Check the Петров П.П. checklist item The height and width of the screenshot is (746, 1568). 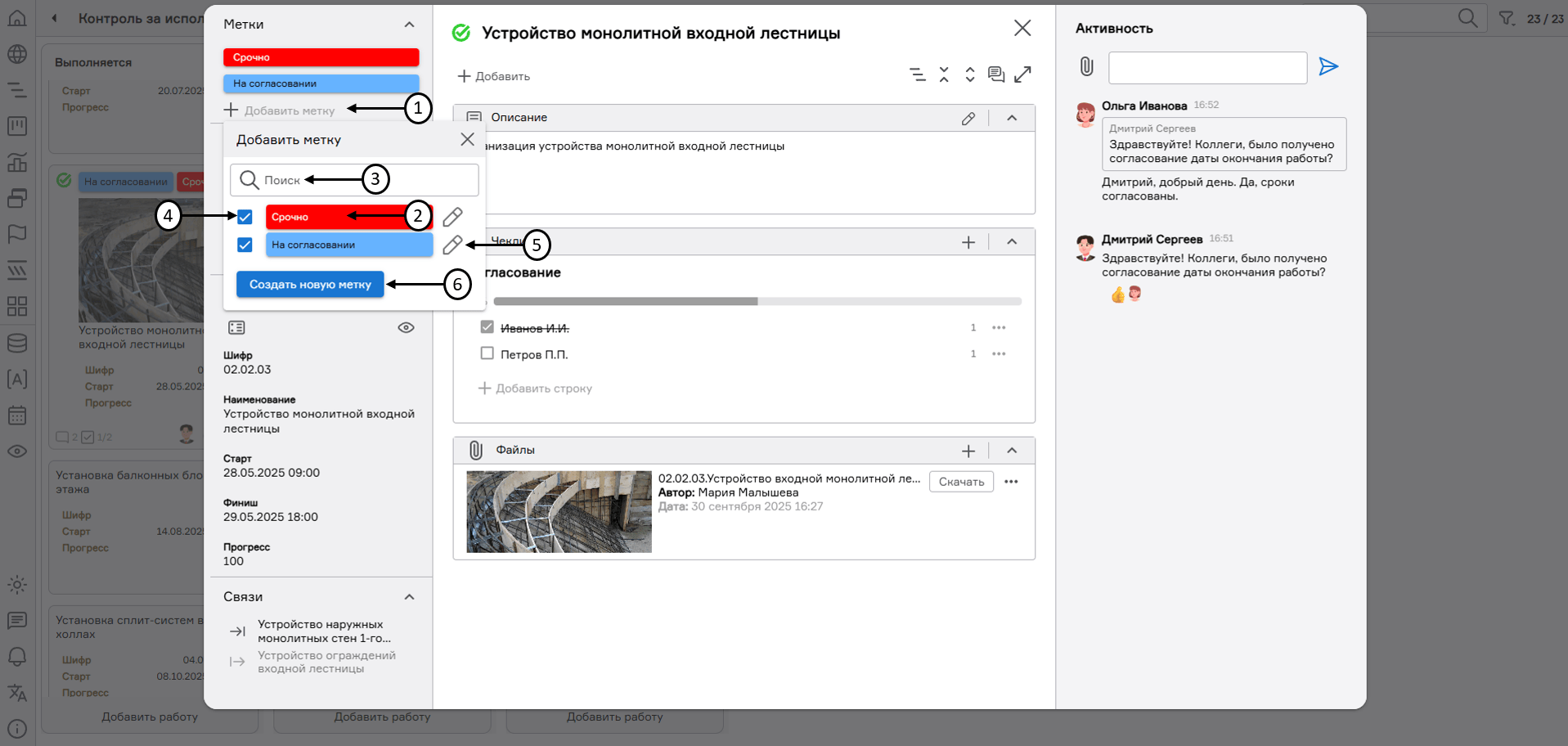coord(487,353)
